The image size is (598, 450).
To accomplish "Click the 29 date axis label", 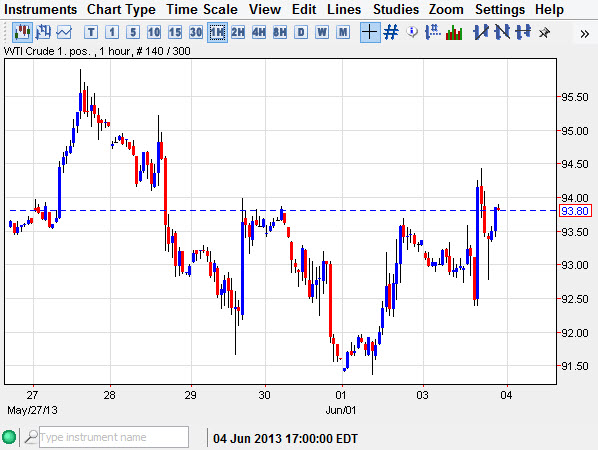I will click(x=191, y=395).
